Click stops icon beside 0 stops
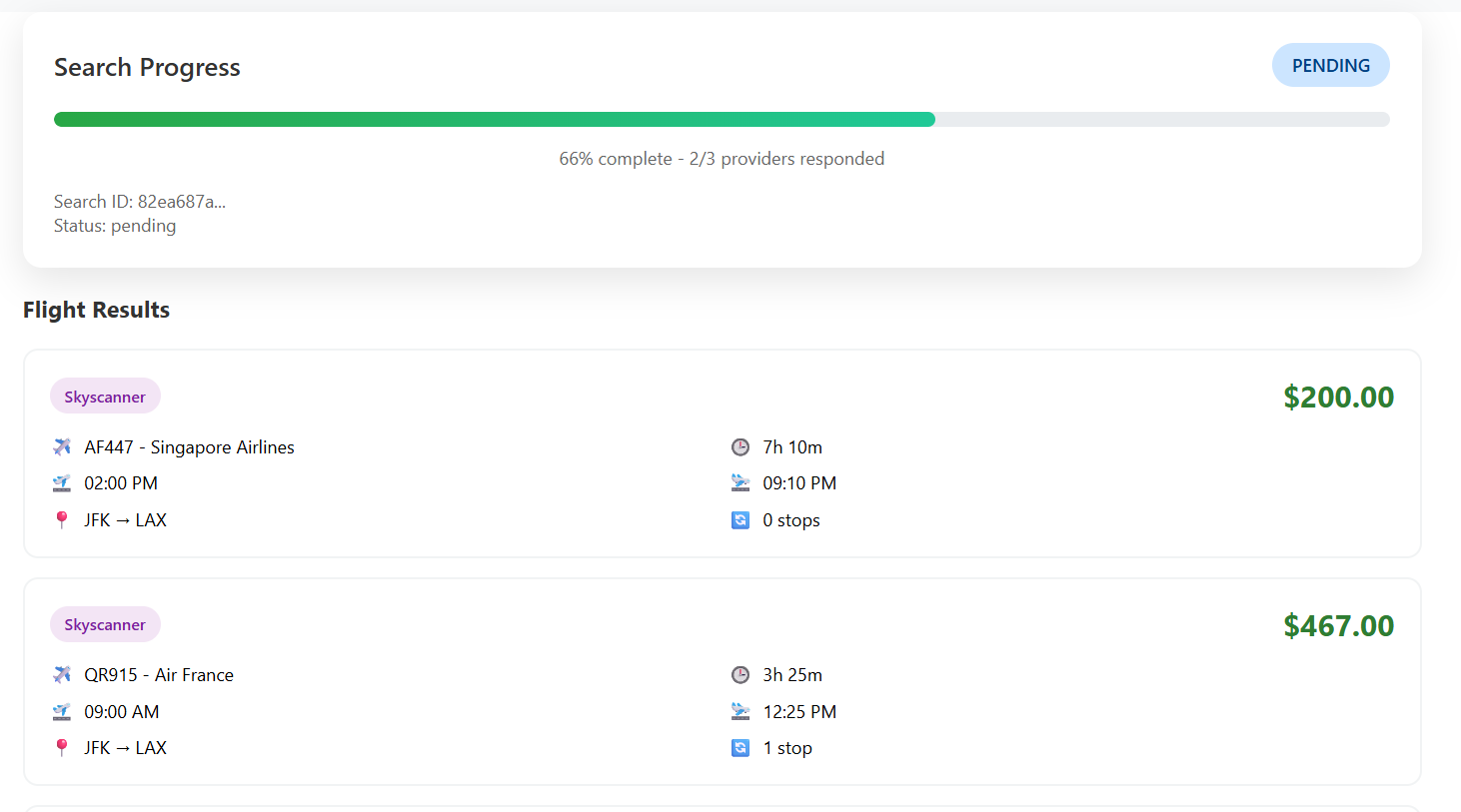Image resolution: width=1461 pixels, height=812 pixels. pyautogui.click(x=740, y=519)
